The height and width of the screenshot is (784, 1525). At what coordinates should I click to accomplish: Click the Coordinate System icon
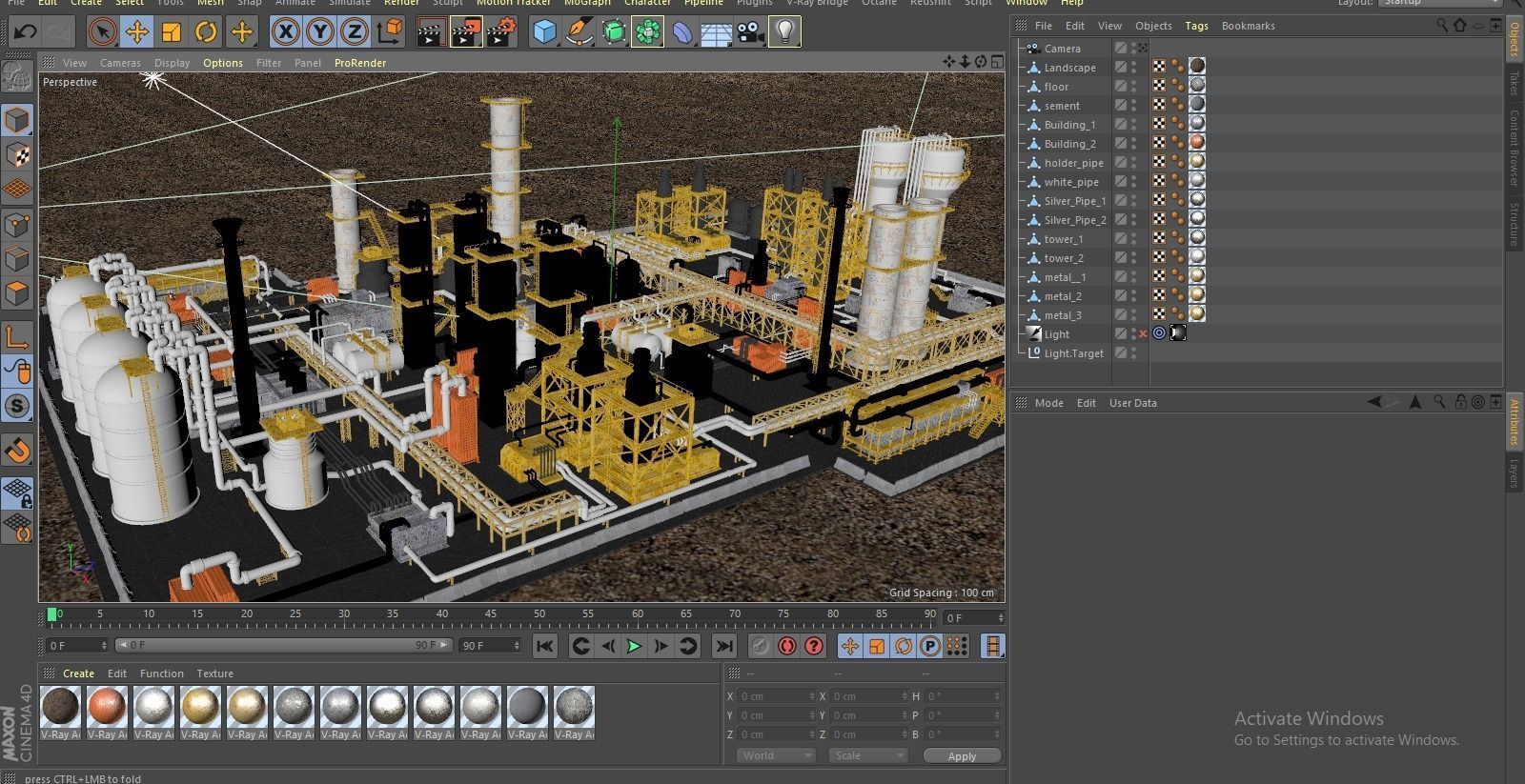[x=389, y=31]
